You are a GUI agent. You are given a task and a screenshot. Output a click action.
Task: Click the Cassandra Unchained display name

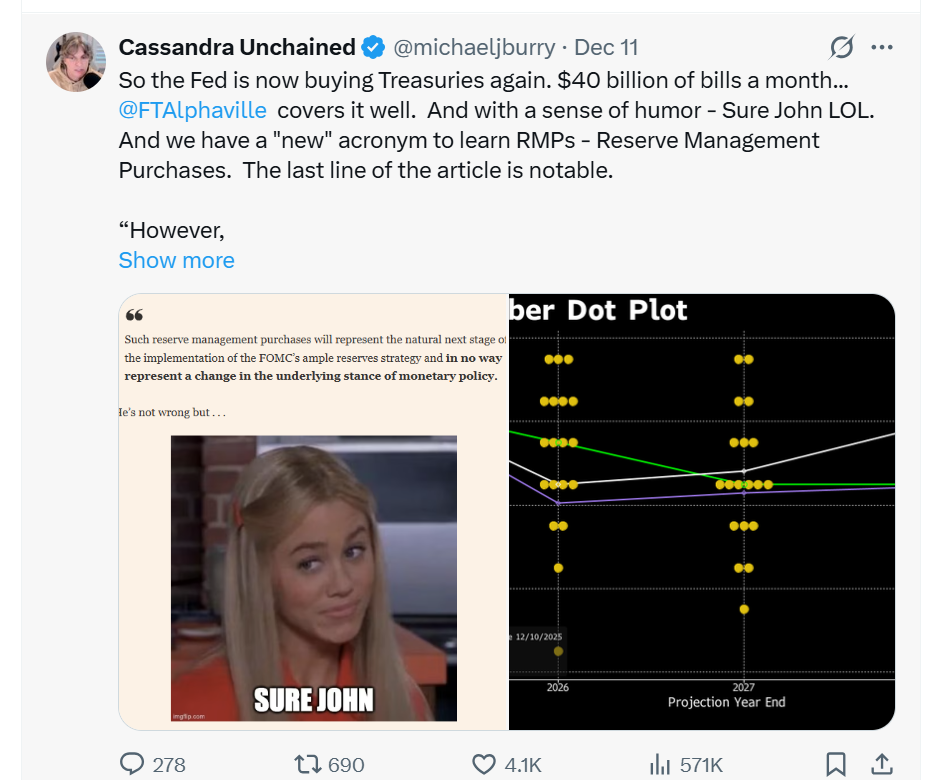(237, 47)
